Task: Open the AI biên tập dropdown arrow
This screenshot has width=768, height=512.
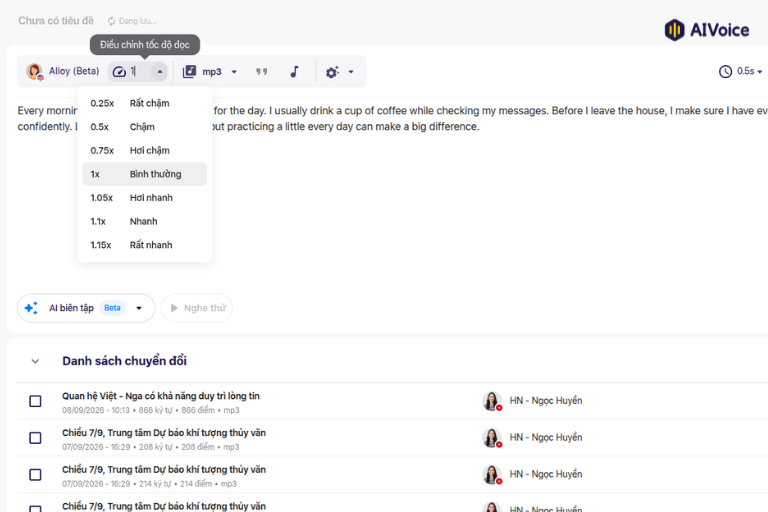Action: coord(139,308)
